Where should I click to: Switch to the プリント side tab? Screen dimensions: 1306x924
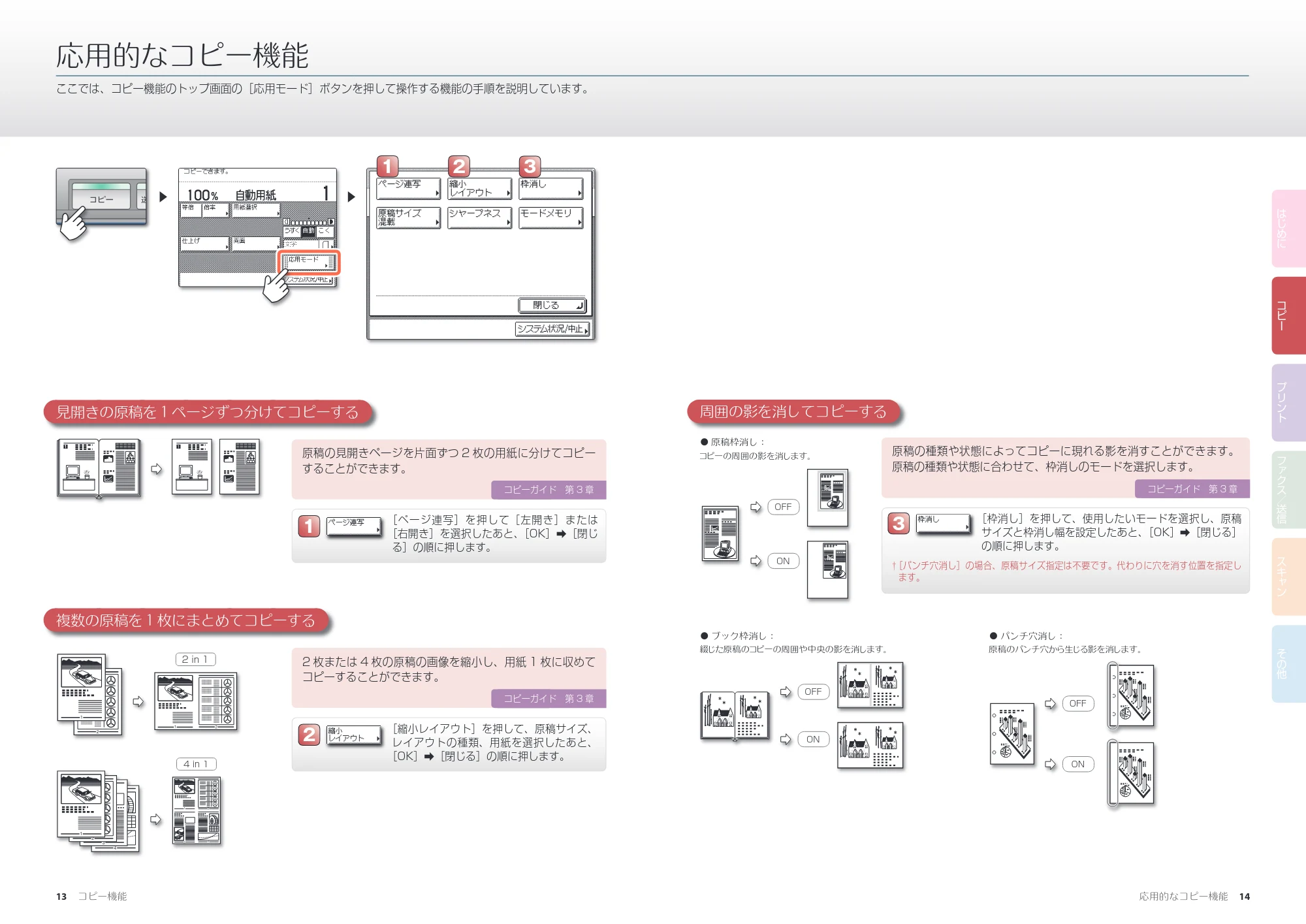pyautogui.click(x=1288, y=402)
